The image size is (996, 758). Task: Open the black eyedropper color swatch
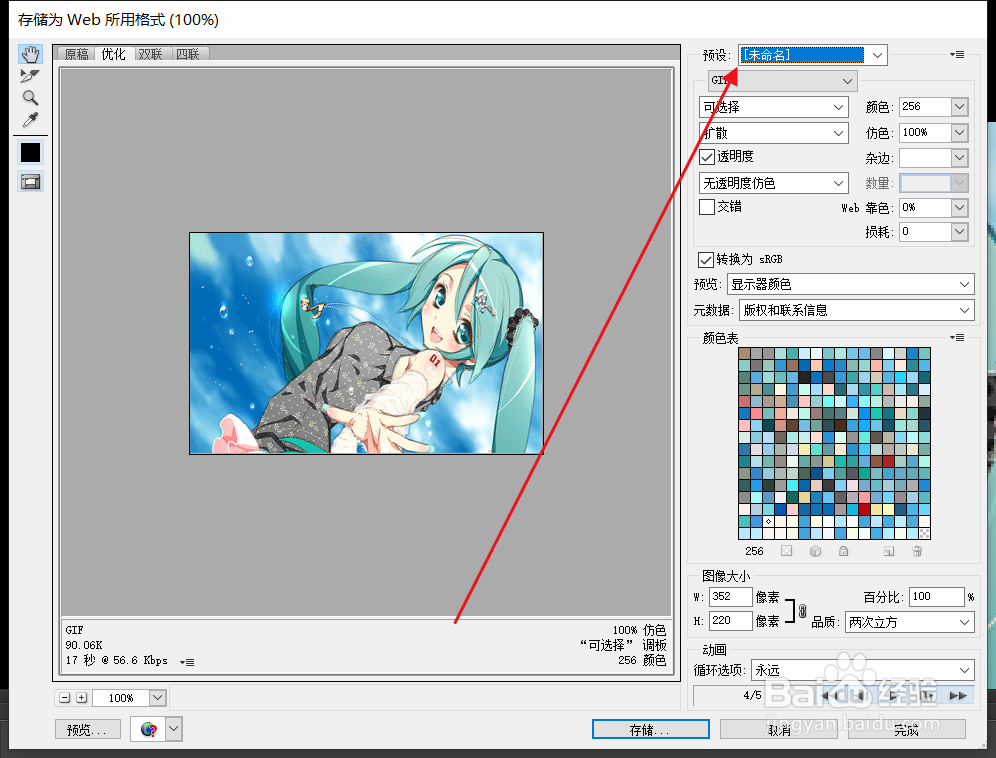(x=30, y=152)
